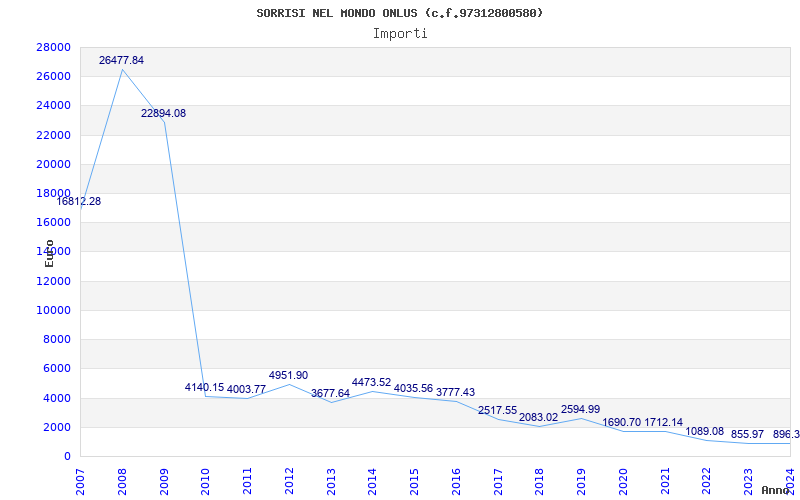Screen dimensions: 800x500
Task: Click the 1089.08 data label
Action: [705, 432]
